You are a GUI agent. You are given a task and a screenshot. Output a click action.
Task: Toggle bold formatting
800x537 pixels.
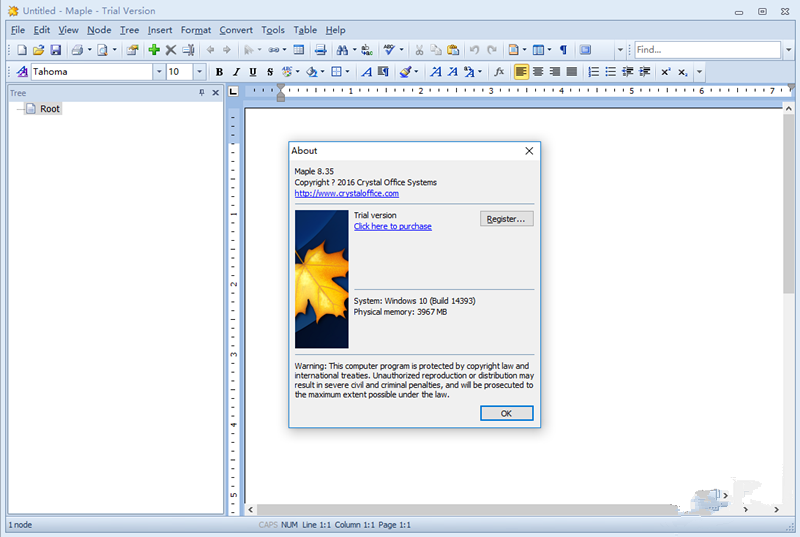(x=219, y=72)
